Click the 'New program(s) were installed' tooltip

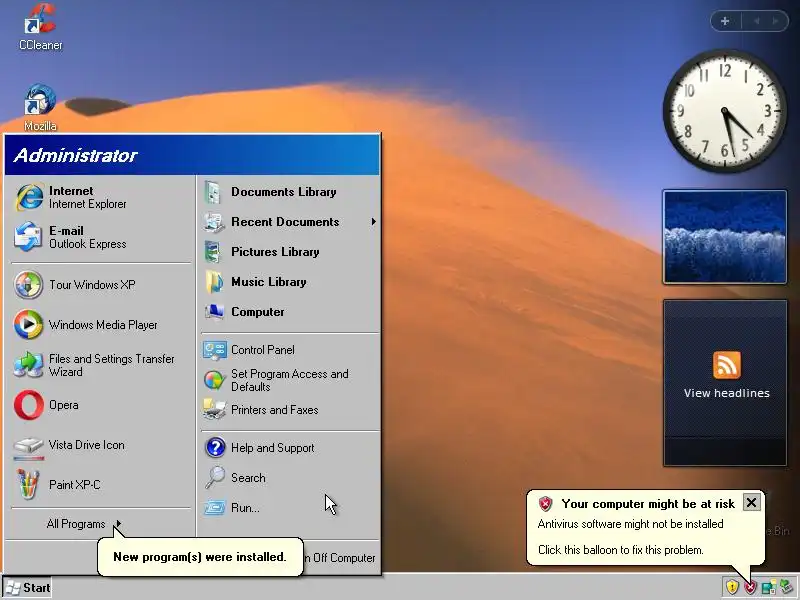tap(200, 556)
